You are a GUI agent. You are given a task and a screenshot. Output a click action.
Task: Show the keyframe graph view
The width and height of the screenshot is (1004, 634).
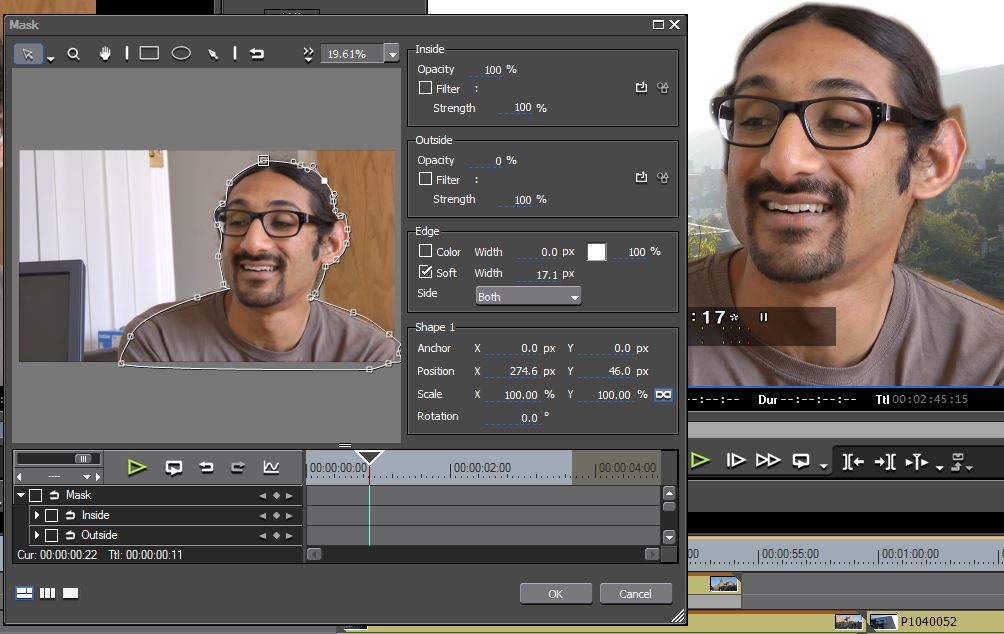pos(271,467)
